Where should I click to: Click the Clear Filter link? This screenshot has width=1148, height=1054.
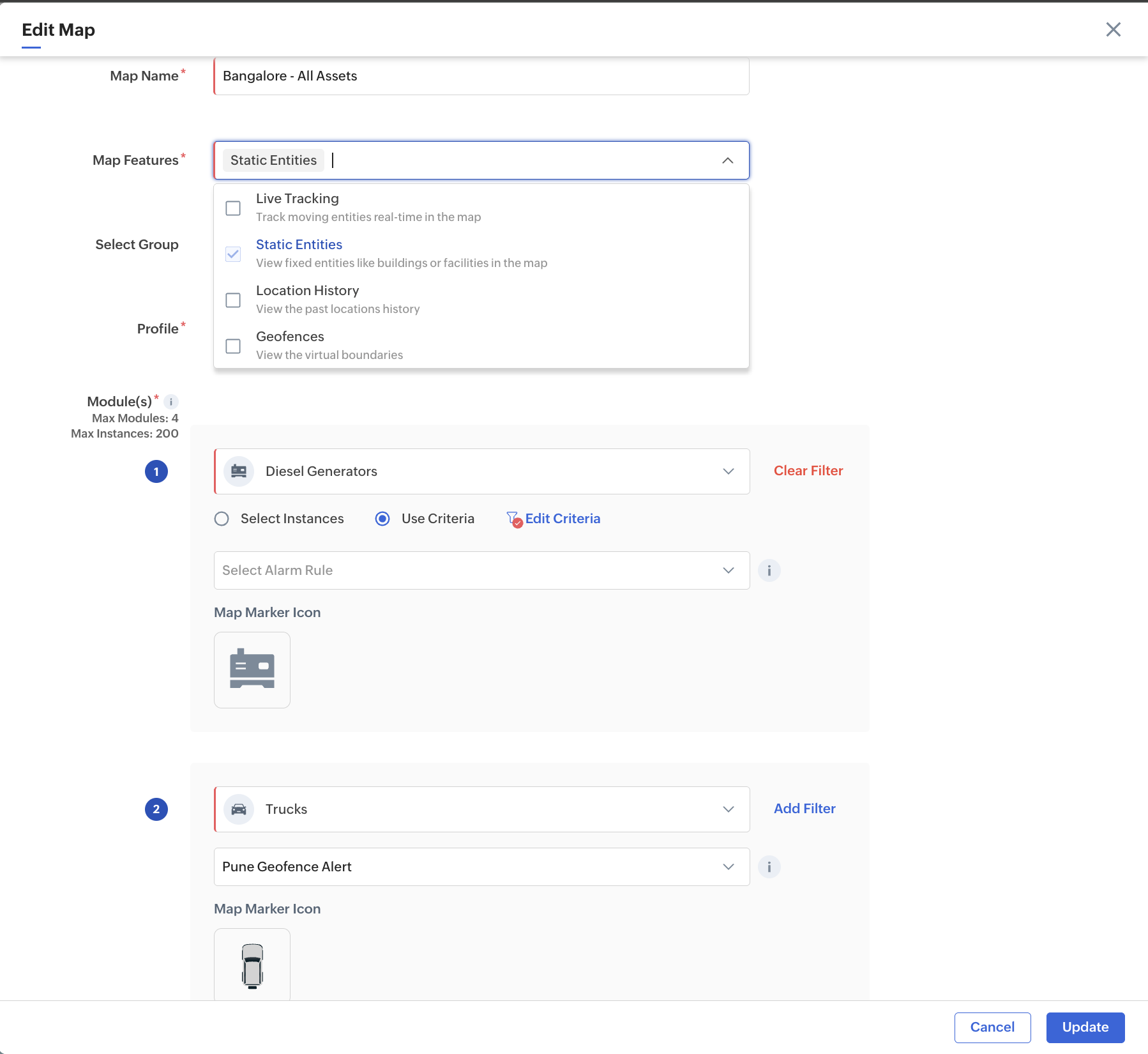click(x=808, y=471)
